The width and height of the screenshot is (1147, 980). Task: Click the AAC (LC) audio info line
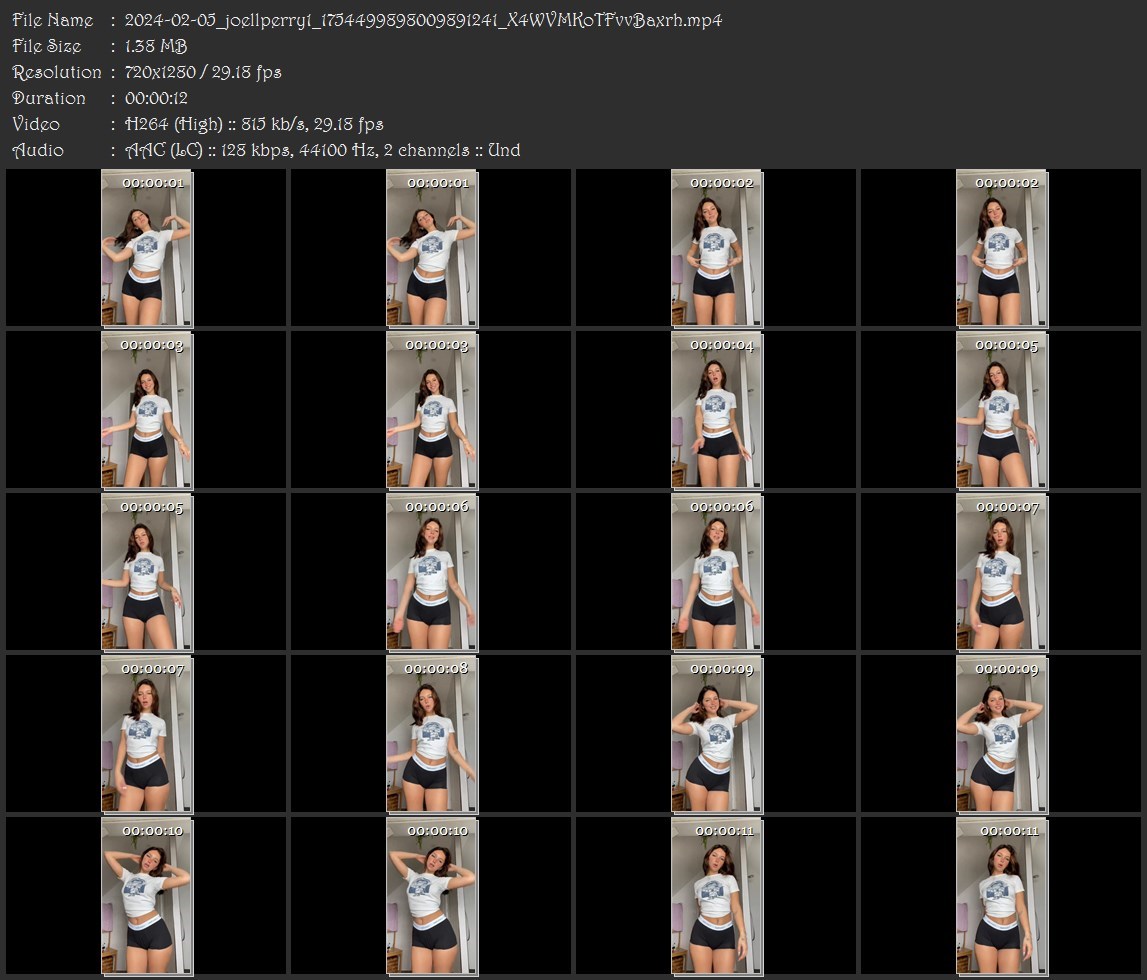coord(323,151)
